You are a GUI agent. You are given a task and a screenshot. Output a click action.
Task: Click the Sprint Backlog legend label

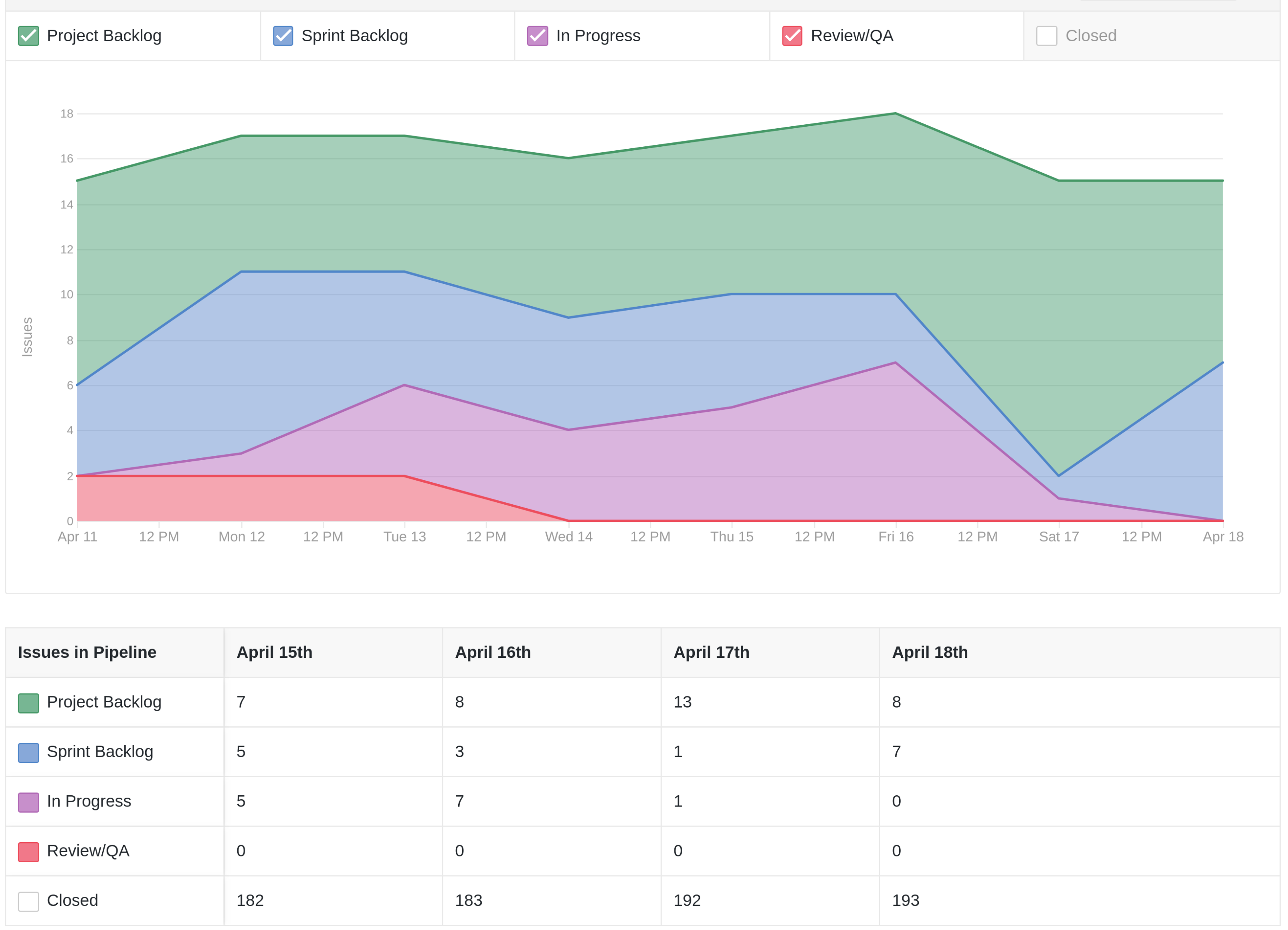(x=355, y=36)
